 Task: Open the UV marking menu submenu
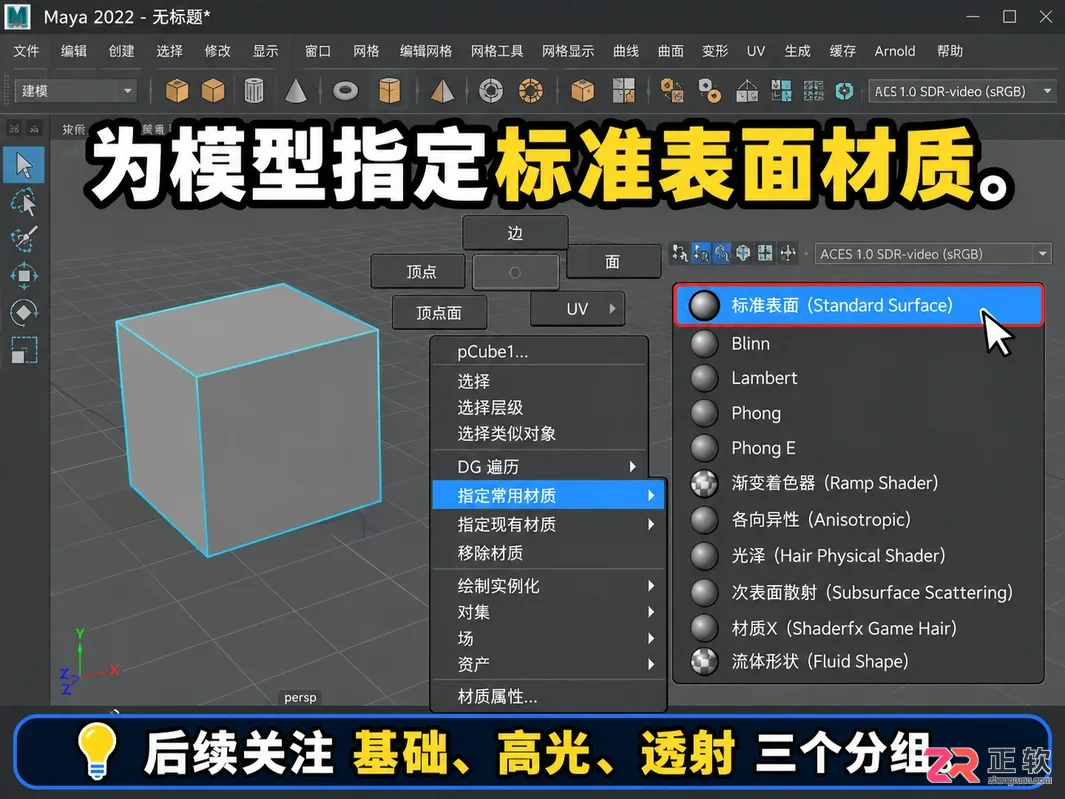point(577,308)
